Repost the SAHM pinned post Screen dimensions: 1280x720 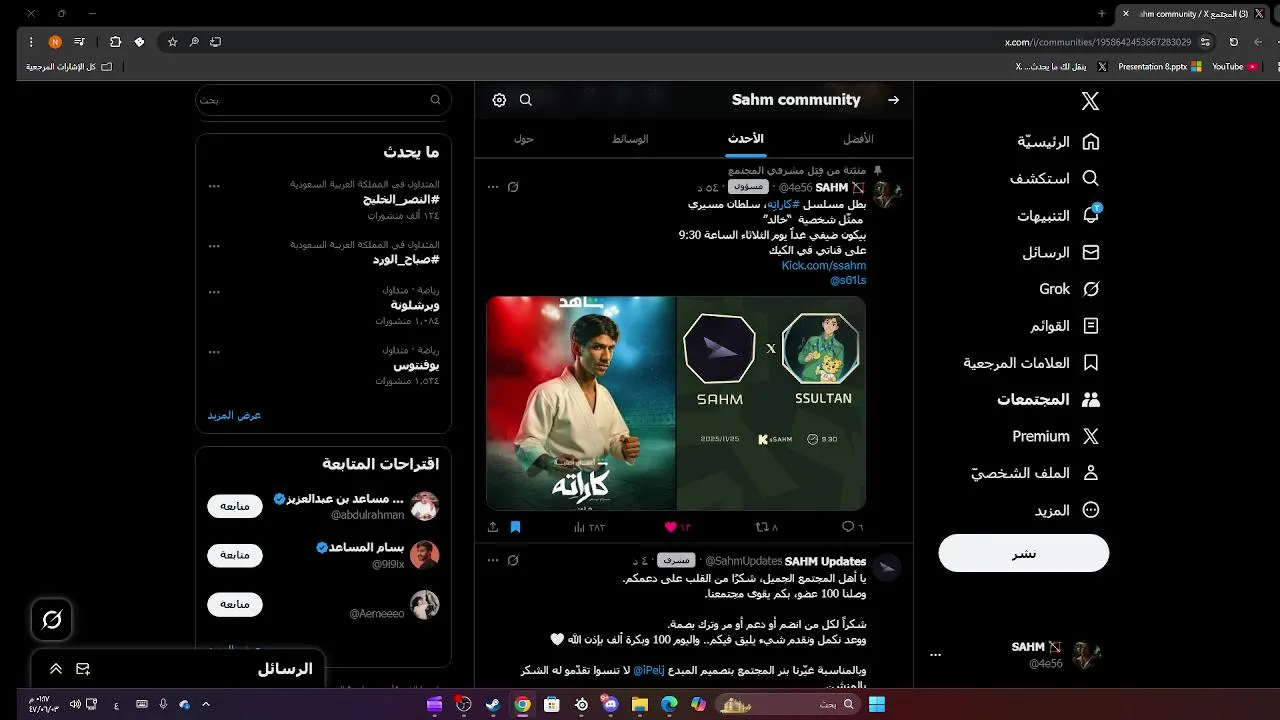[x=766, y=527]
